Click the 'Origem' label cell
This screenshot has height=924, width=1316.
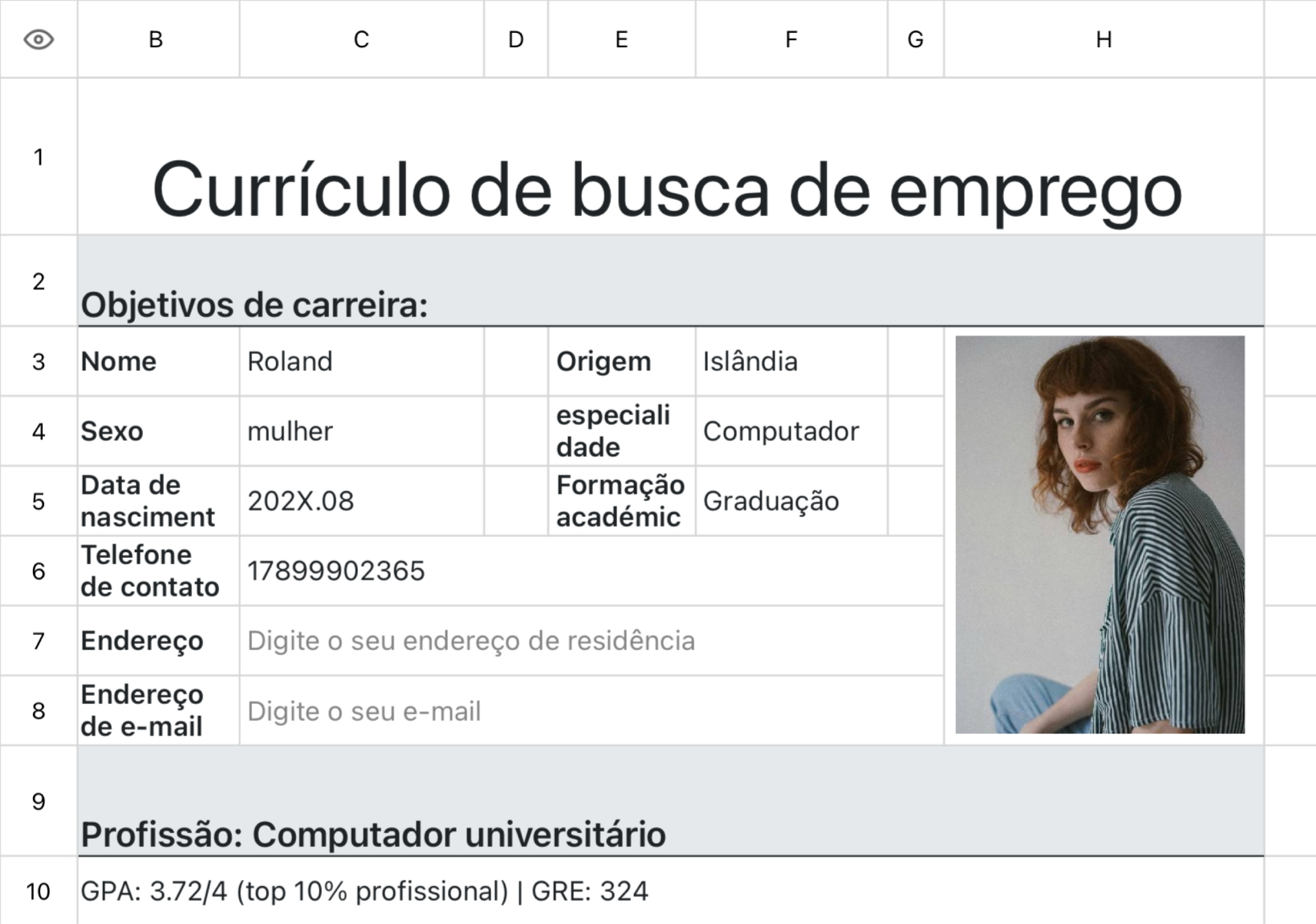click(x=622, y=361)
